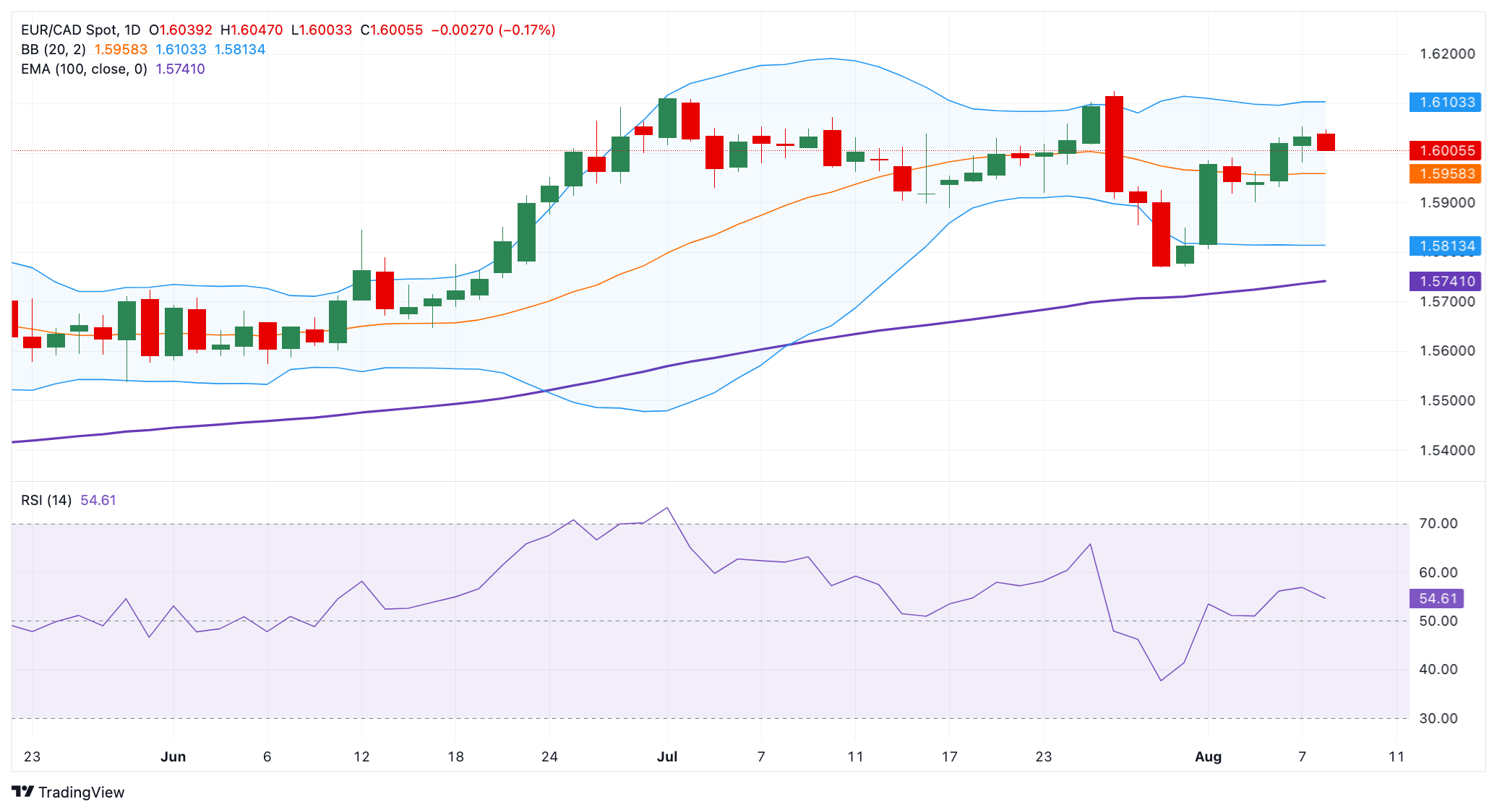This screenshot has width=1497, height=812.
Task: Click the orange 1.59583 basis price label
Action: tap(1445, 174)
